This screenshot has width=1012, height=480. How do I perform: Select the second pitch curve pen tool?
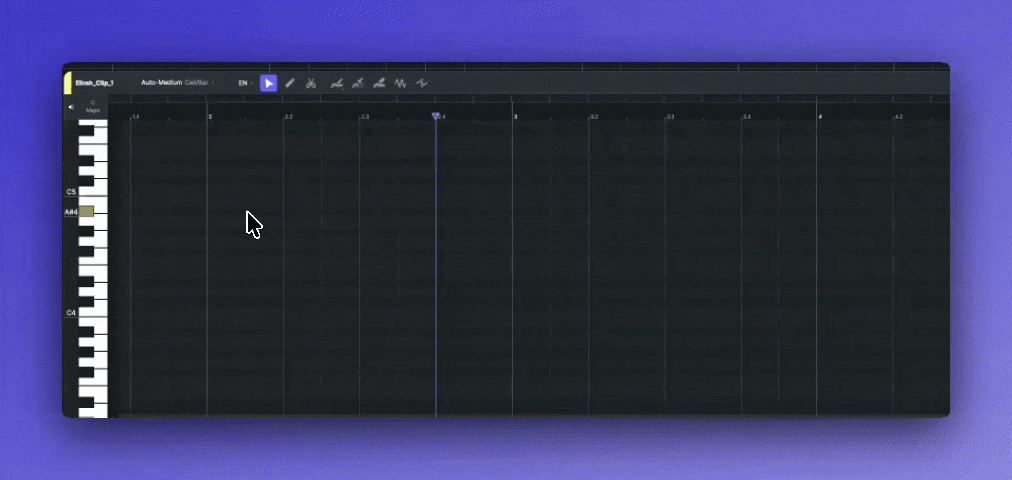[x=358, y=83]
